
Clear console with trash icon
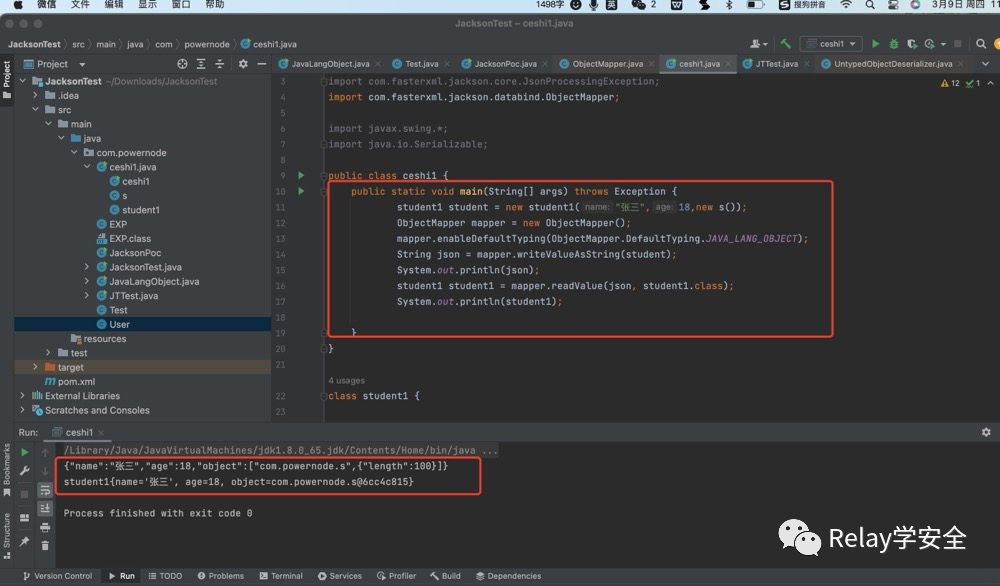pos(45,546)
